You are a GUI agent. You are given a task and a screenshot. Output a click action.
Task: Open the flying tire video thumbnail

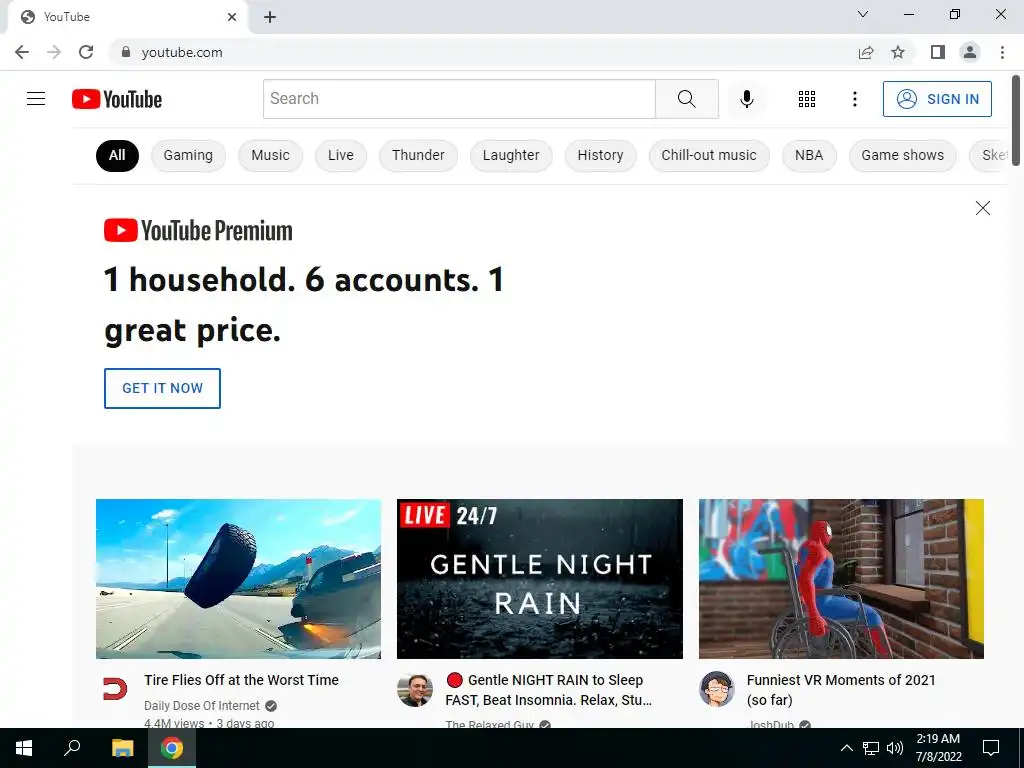tap(238, 579)
